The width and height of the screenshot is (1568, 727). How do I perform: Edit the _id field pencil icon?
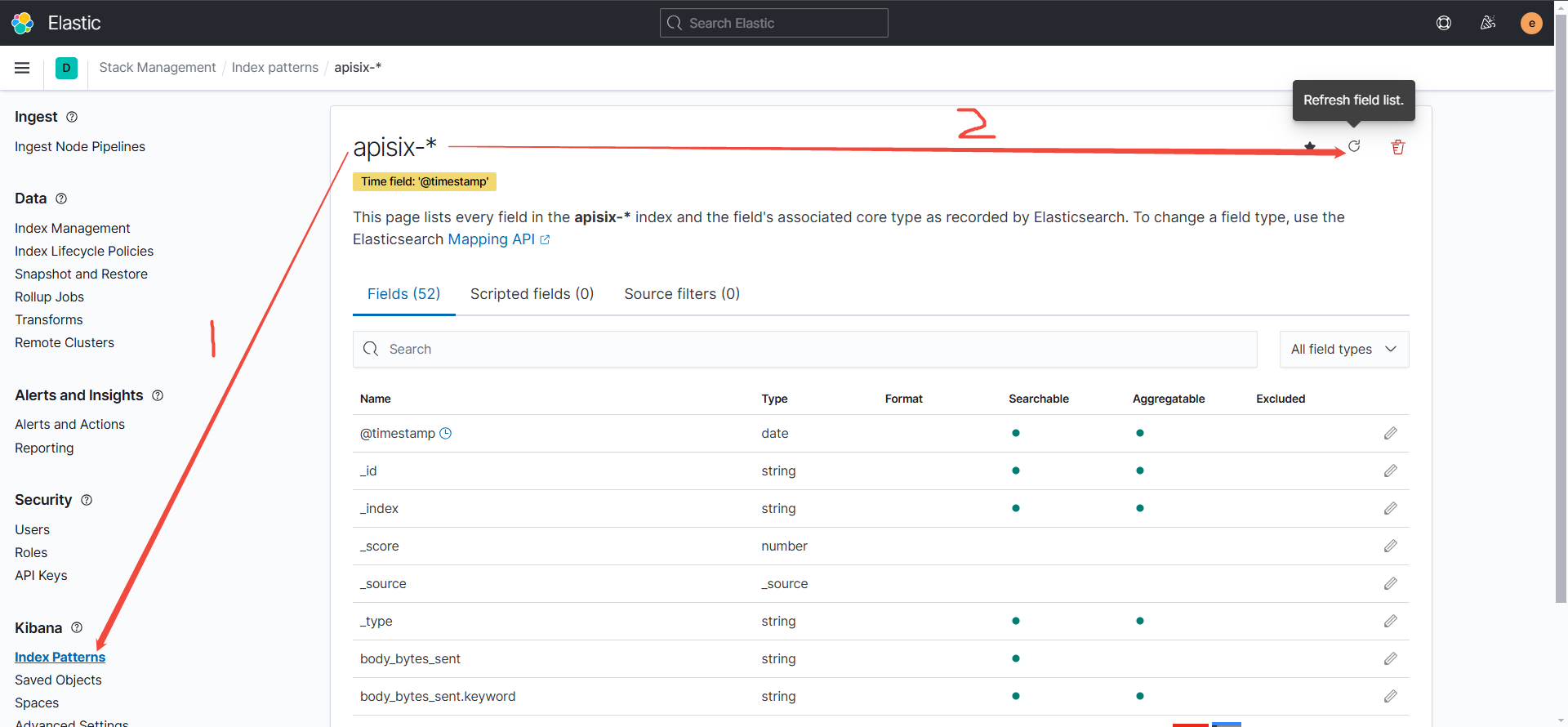(1391, 471)
